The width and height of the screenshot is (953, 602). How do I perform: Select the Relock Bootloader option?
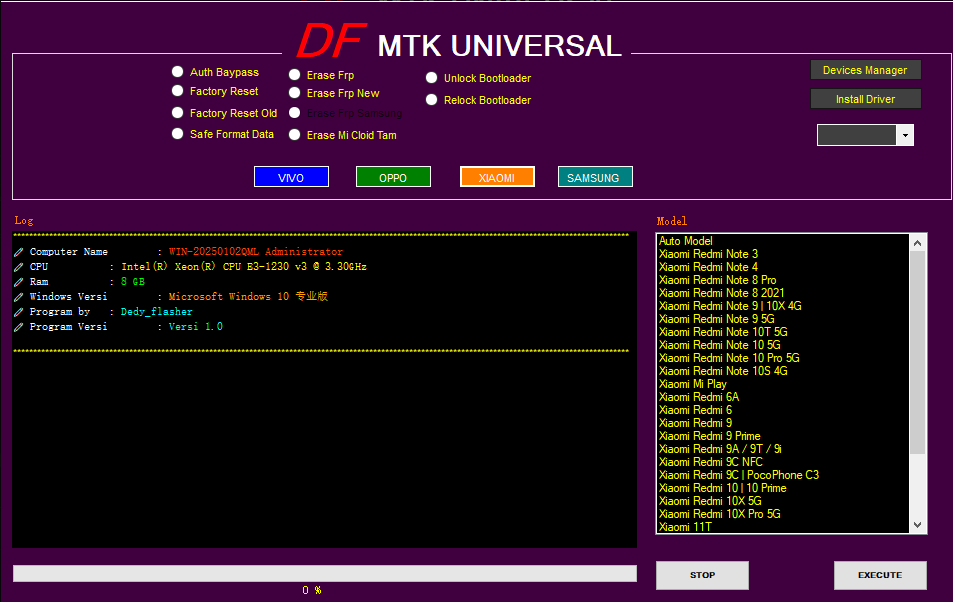point(432,100)
